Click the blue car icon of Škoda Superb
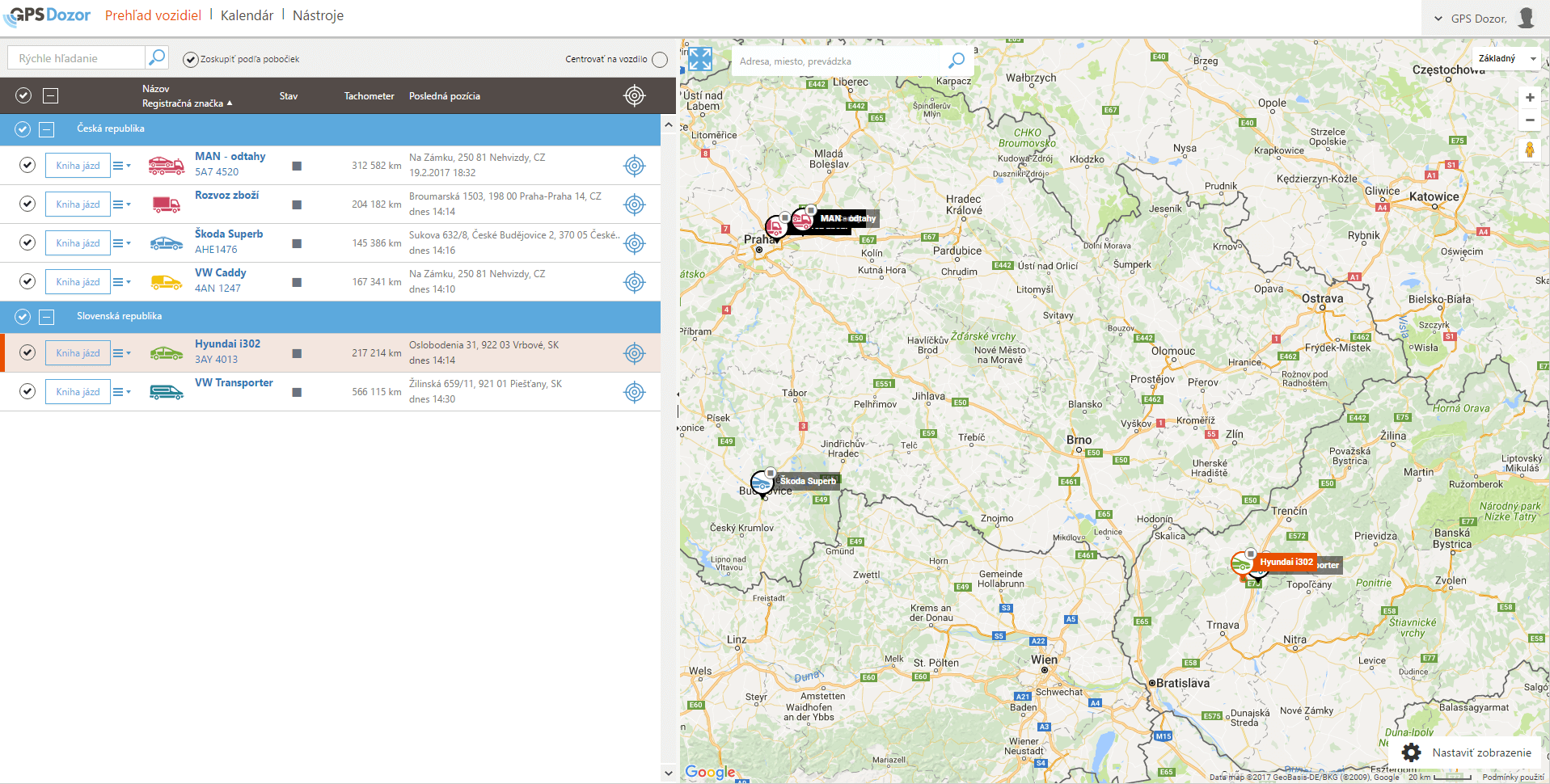 tap(167, 243)
